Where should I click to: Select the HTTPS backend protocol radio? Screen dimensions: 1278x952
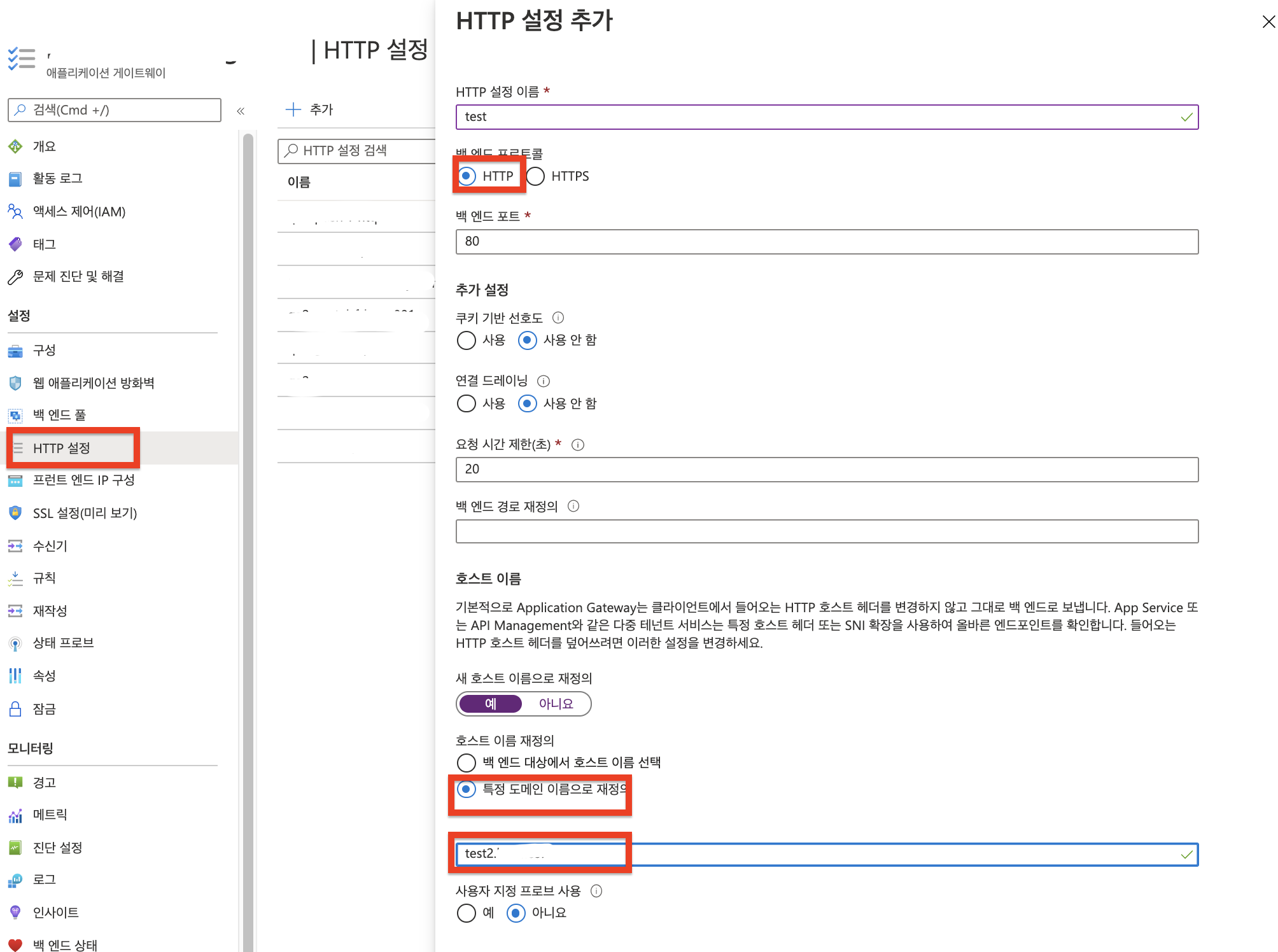click(536, 176)
